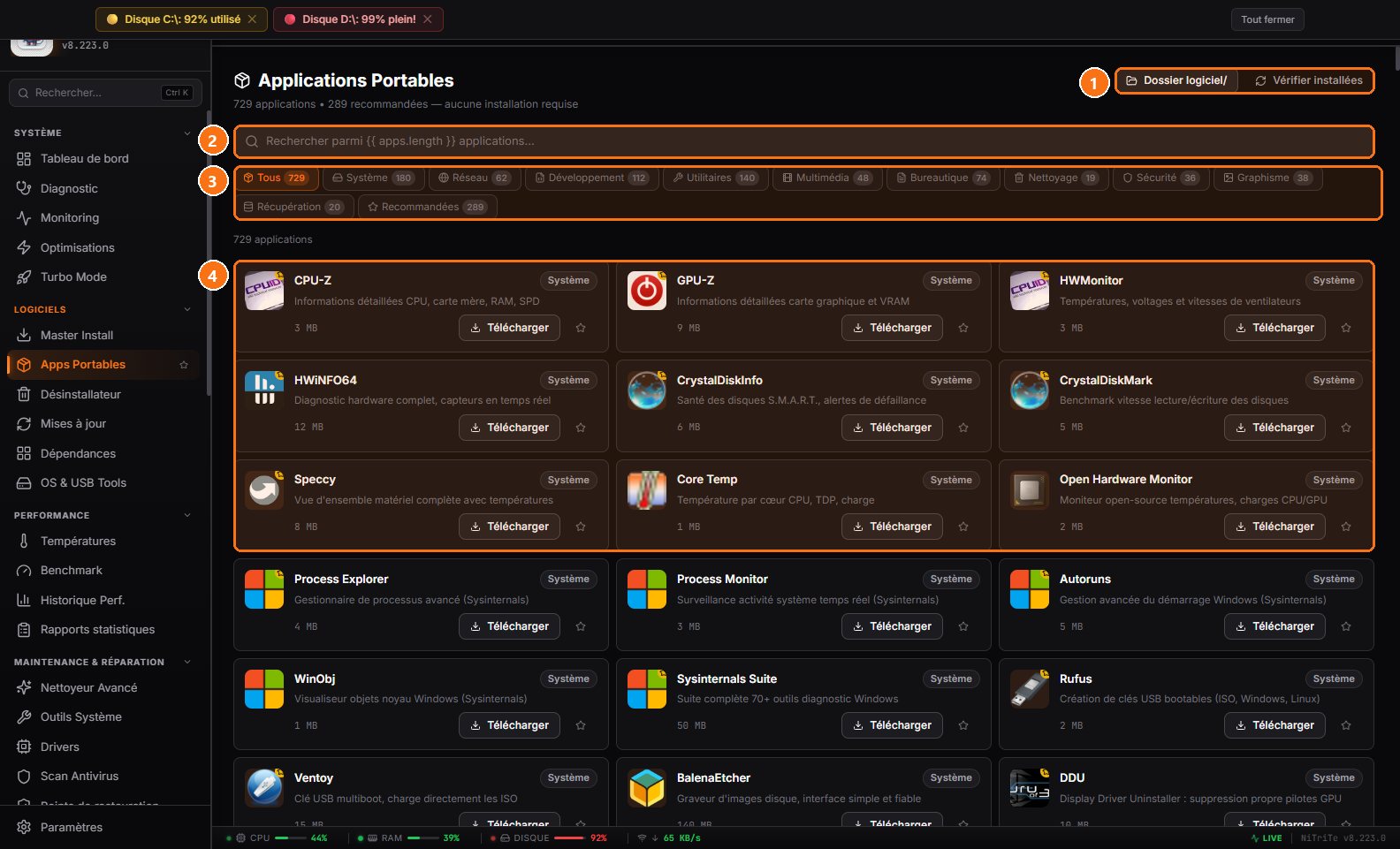This screenshot has height=849, width=1400.
Task: Favorite CPU-Z with its star
Action: [x=581, y=328]
